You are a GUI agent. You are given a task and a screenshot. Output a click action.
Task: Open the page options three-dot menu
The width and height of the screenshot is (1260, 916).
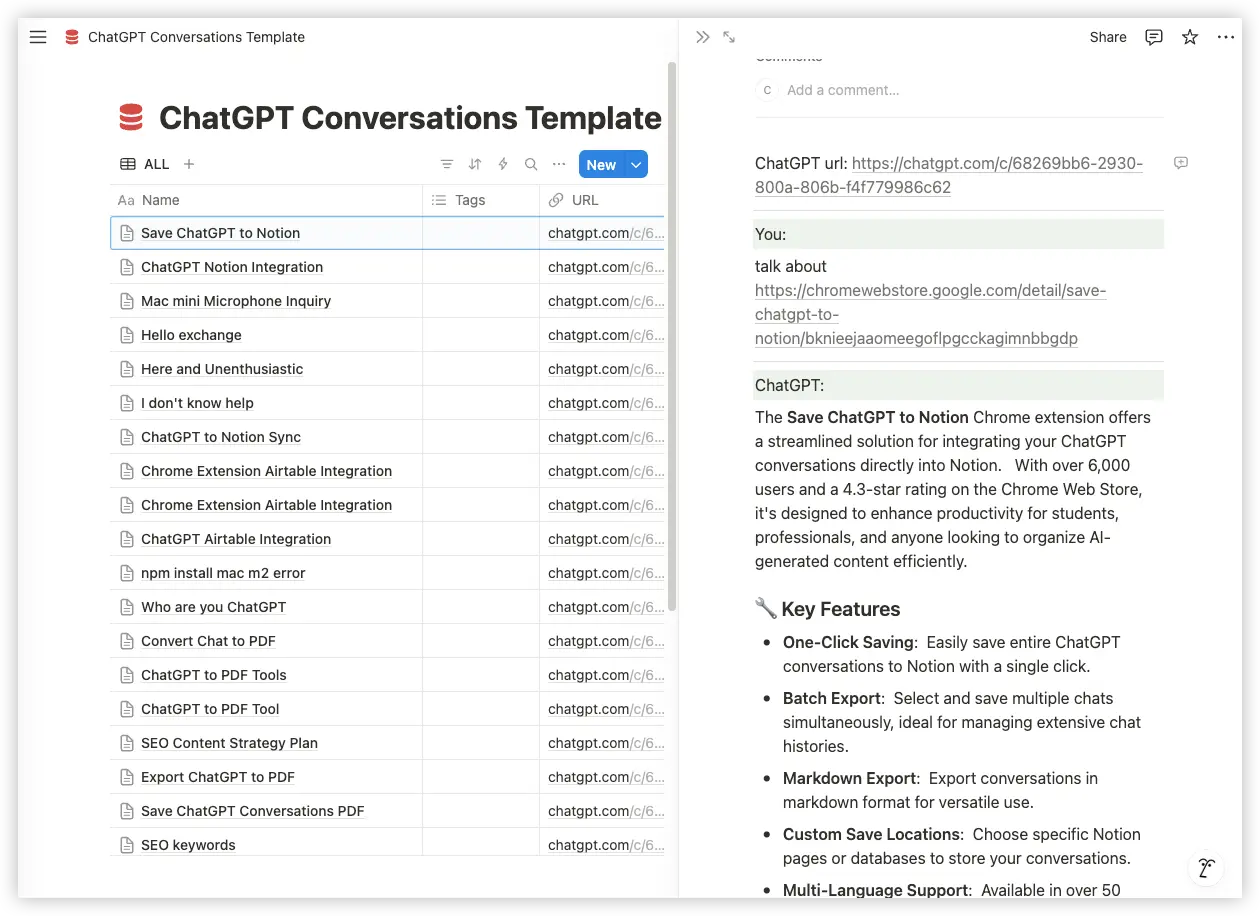coord(1226,37)
